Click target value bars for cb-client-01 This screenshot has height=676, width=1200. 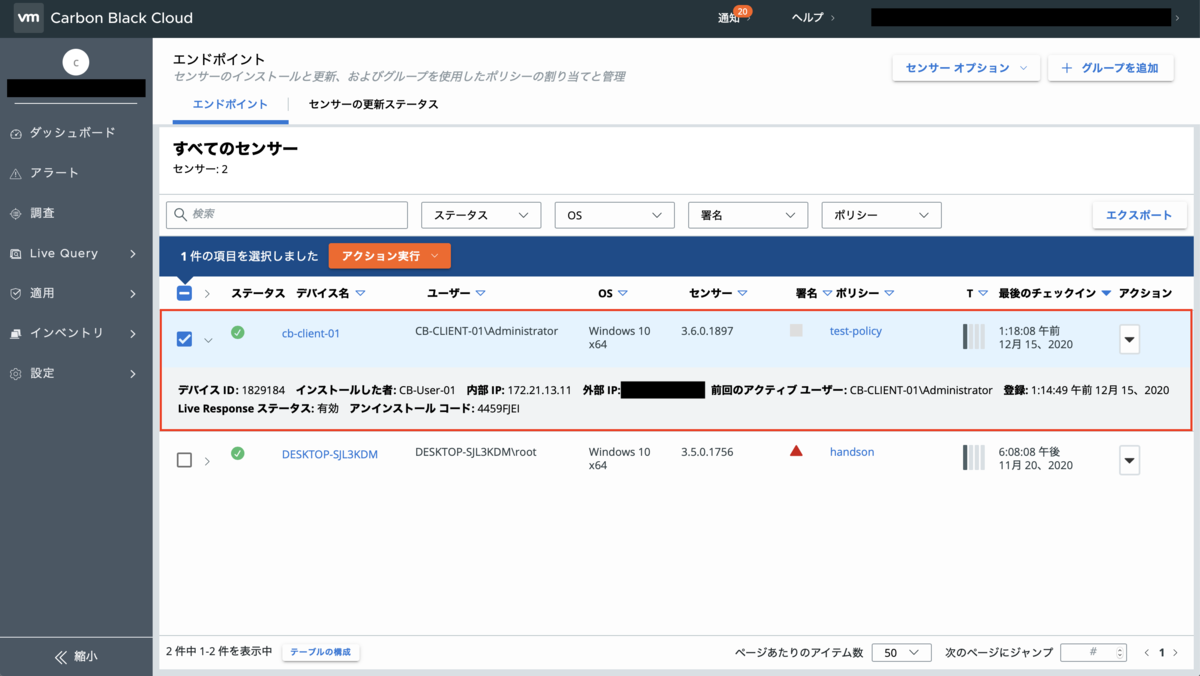[x=974, y=336]
